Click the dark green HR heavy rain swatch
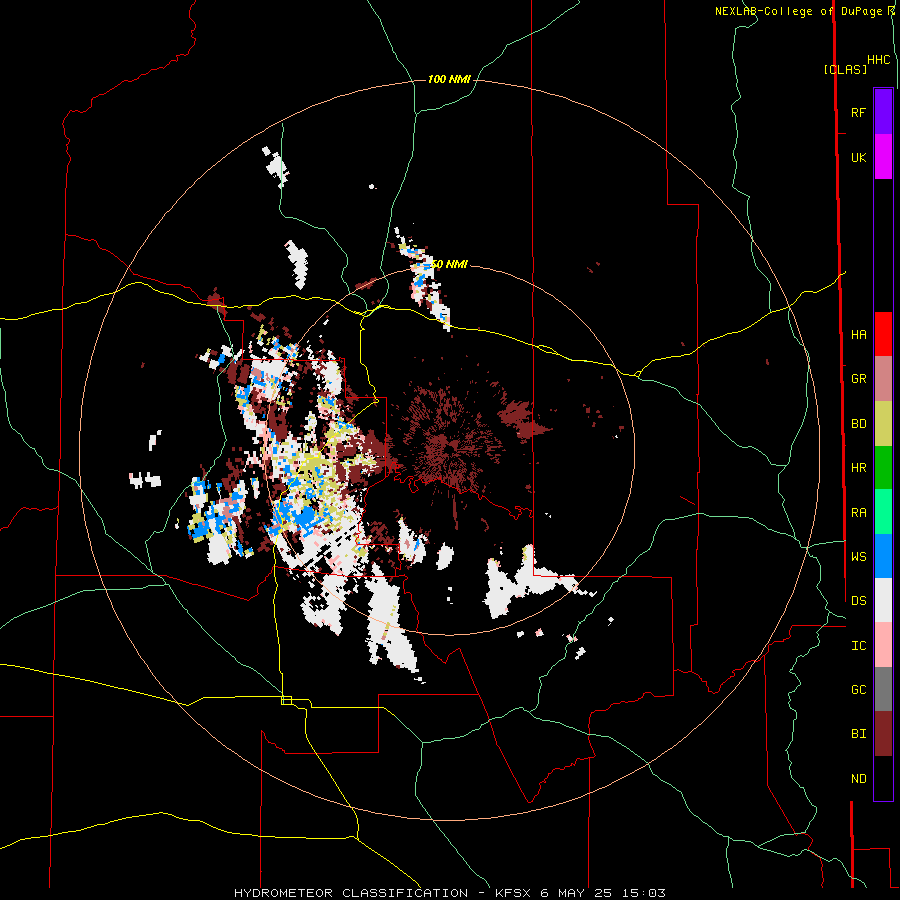 pyautogui.click(x=883, y=468)
